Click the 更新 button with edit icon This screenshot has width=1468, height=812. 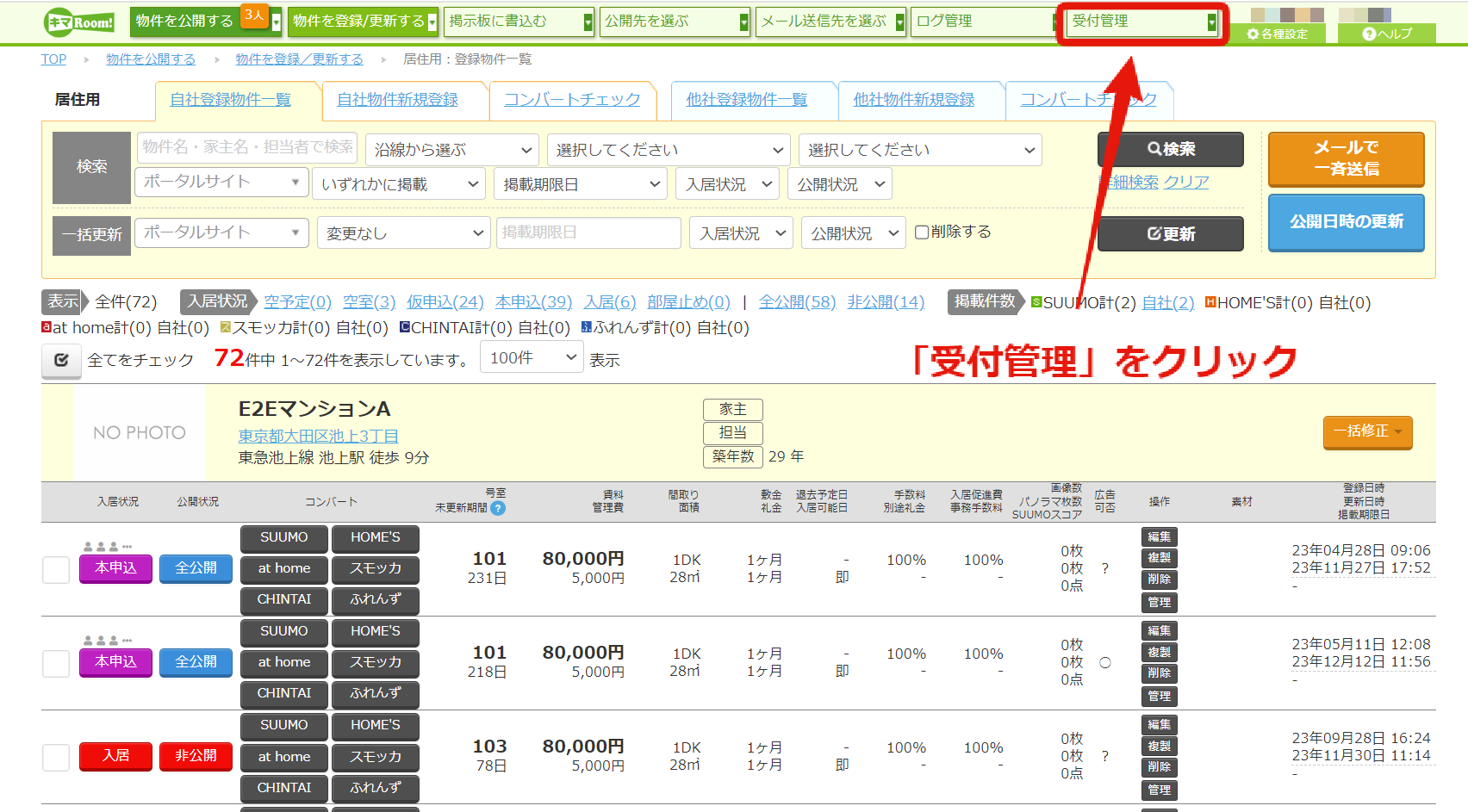coord(1170,233)
